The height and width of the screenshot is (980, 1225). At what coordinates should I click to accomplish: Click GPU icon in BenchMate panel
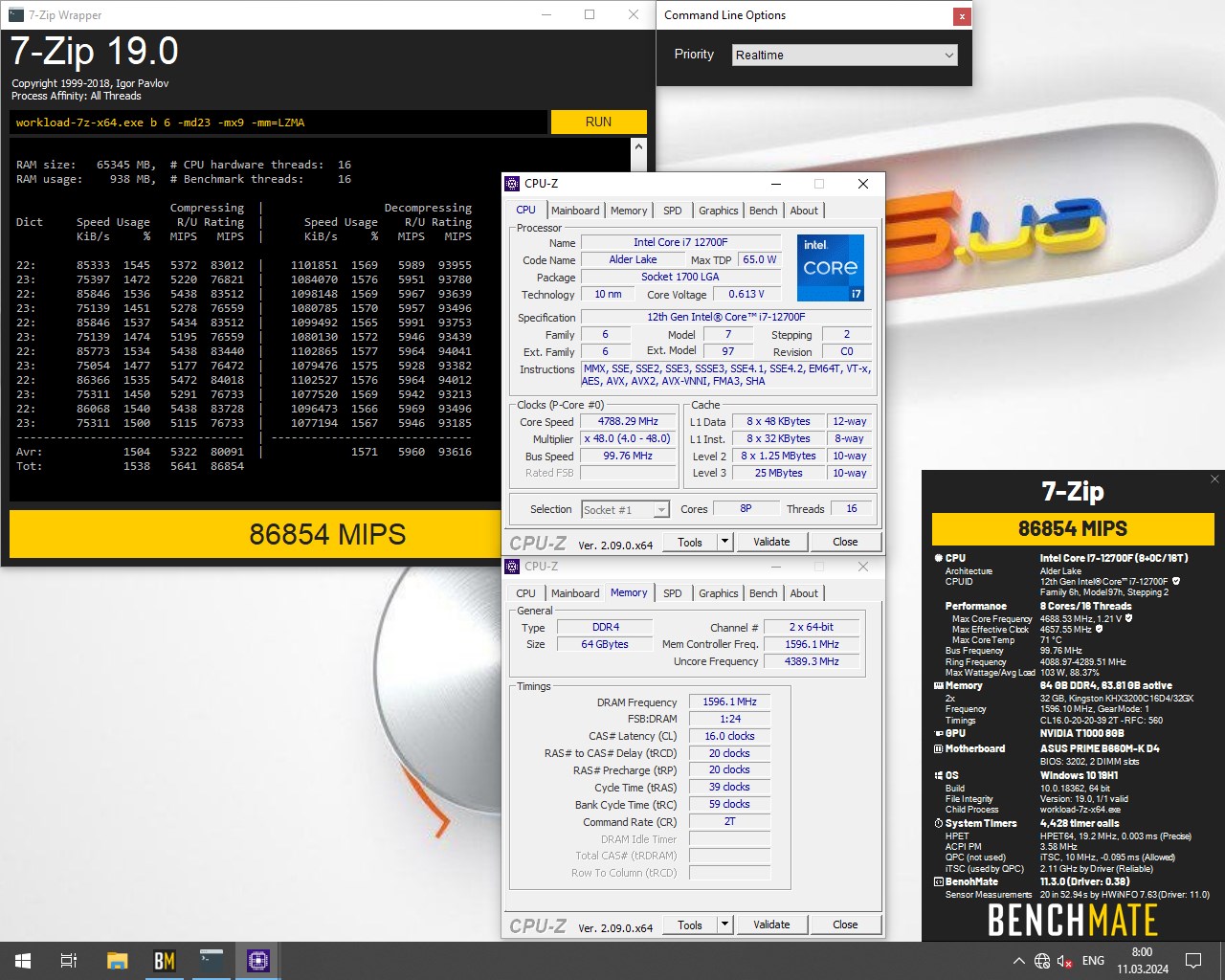point(938,733)
